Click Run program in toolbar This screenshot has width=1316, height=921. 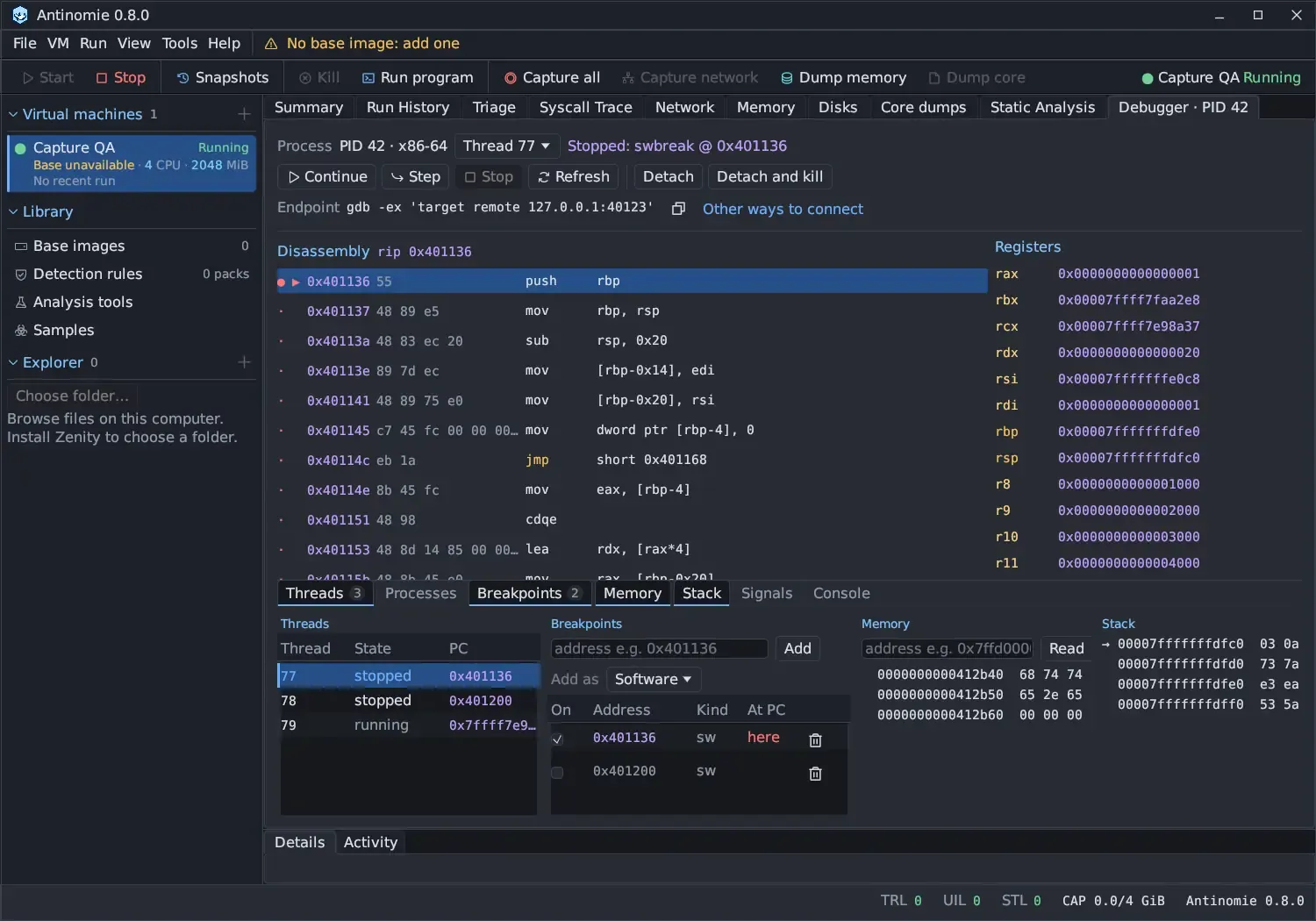[x=418, y=78]
